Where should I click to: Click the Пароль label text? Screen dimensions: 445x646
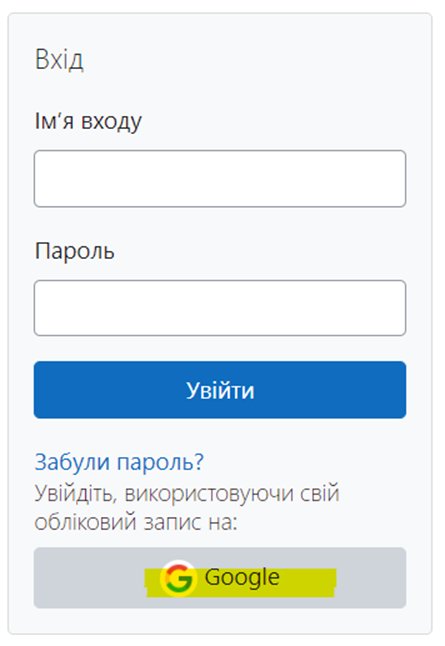pos(75,251)
